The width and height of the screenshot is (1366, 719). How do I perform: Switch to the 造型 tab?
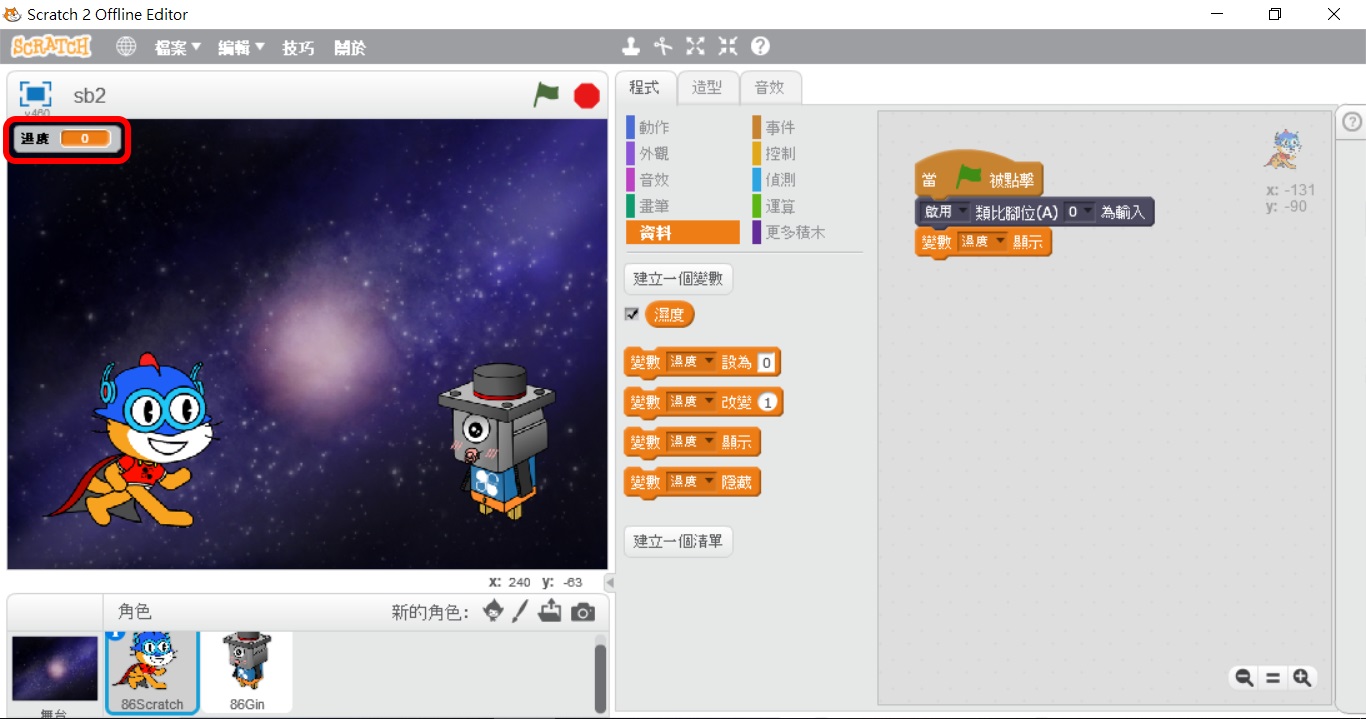[707, 87]
